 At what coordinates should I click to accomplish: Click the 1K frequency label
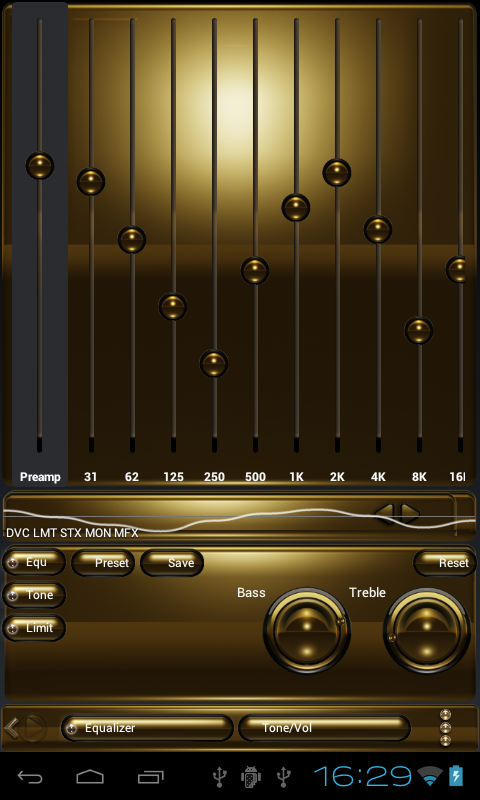pyautogui.click(x=296, y=477)
